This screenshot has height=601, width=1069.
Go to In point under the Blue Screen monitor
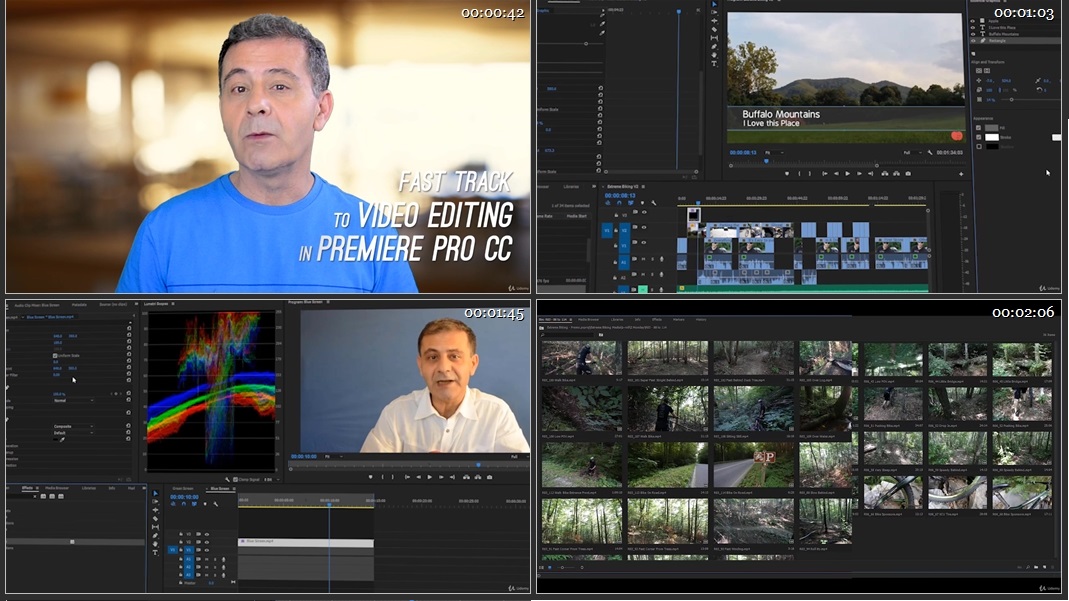click(407, 477)
